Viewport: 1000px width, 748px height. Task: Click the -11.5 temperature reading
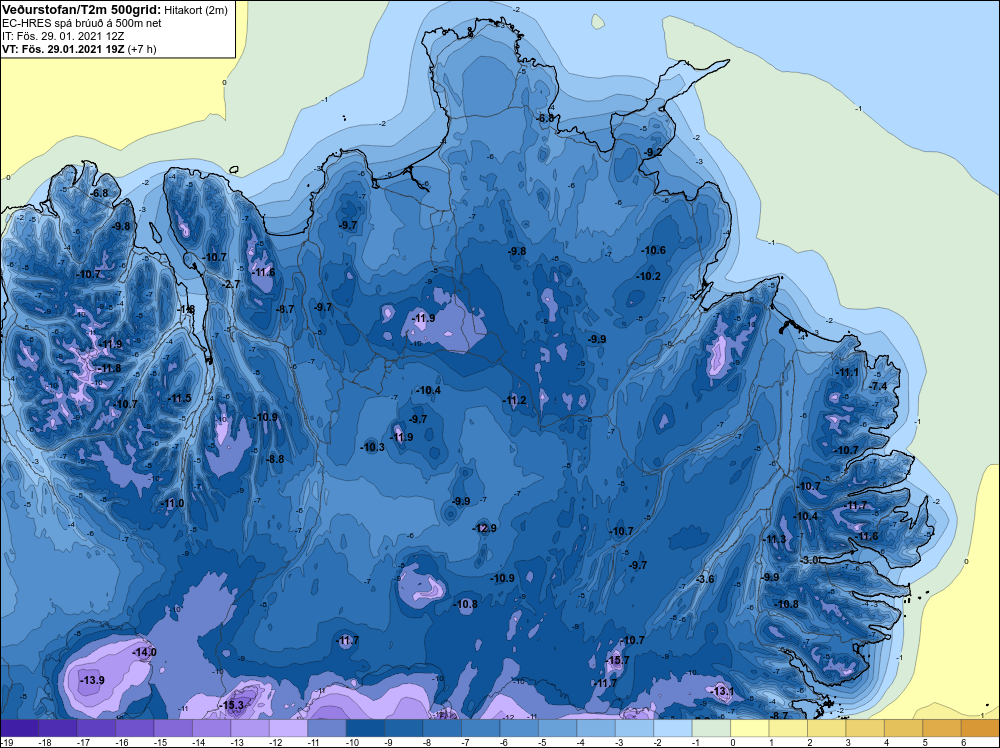[179, 398]
